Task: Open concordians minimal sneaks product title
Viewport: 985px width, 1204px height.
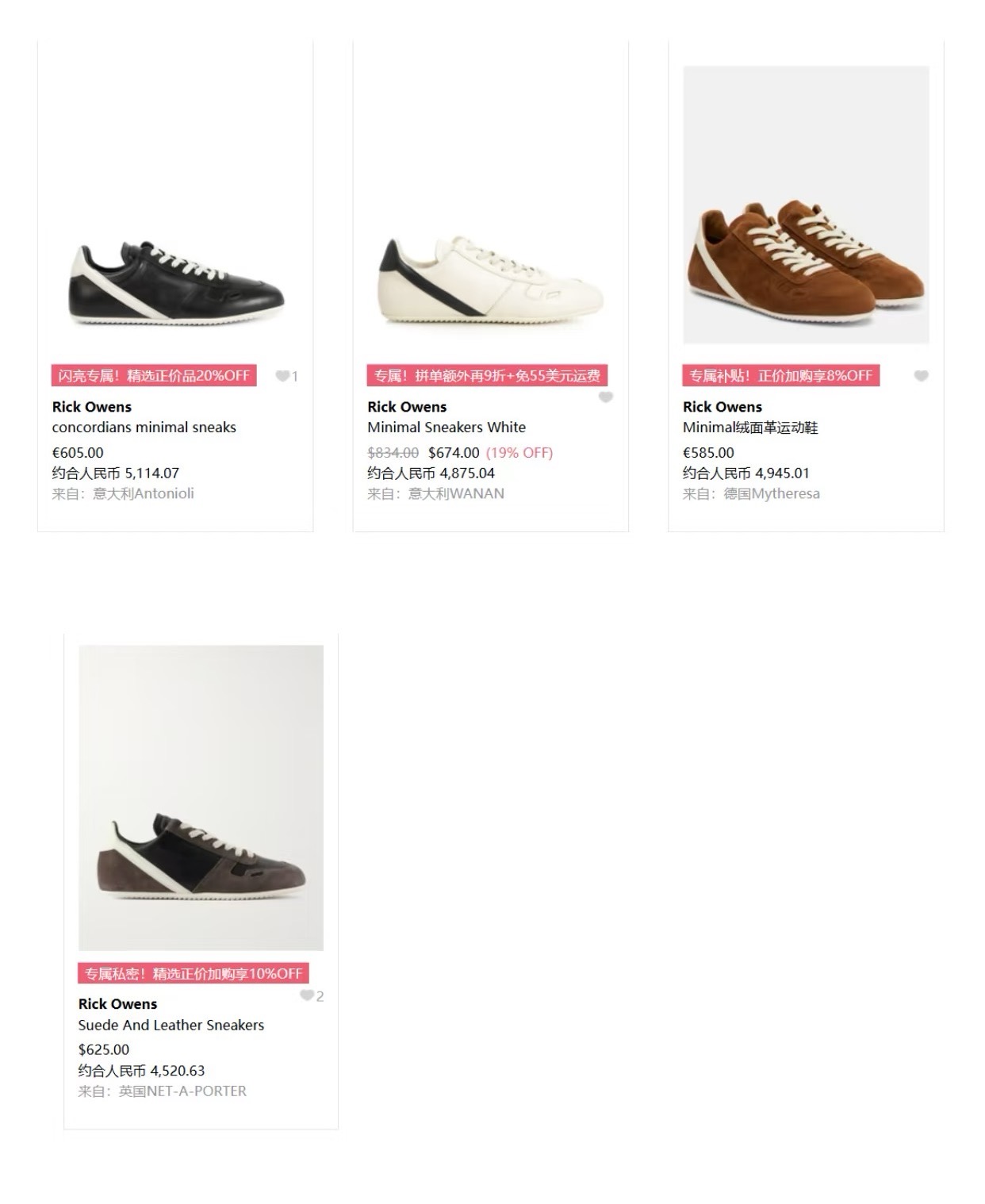Action: (x=144, y=428)
